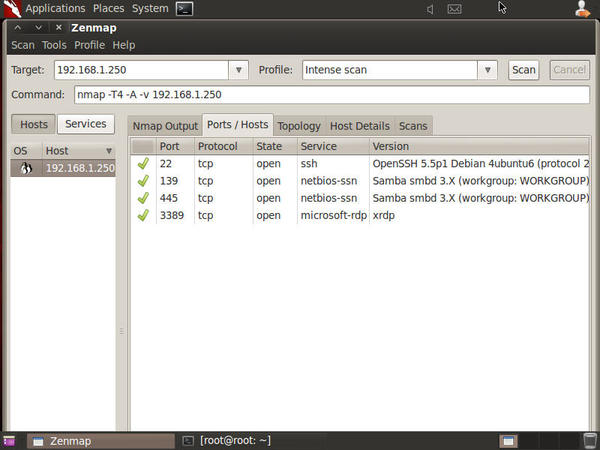Screen dimensions: 600x450
Task: Open the Help menu
Action: pos(124,45)
